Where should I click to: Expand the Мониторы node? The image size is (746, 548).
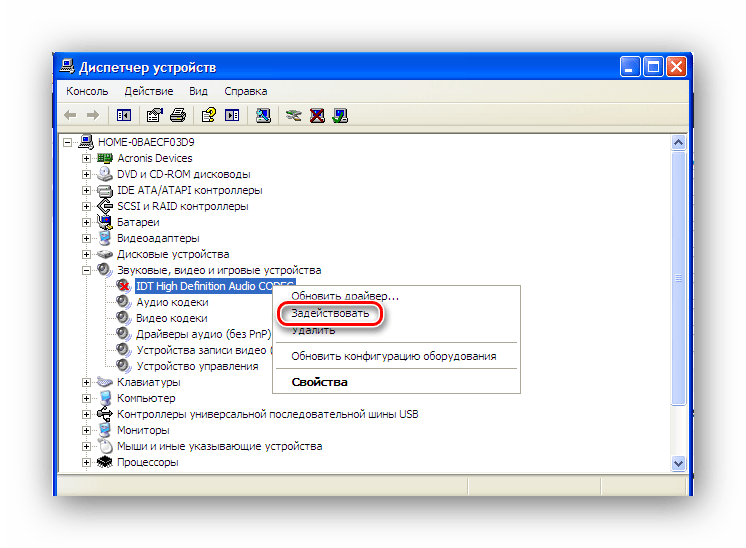tap(86, 430)
